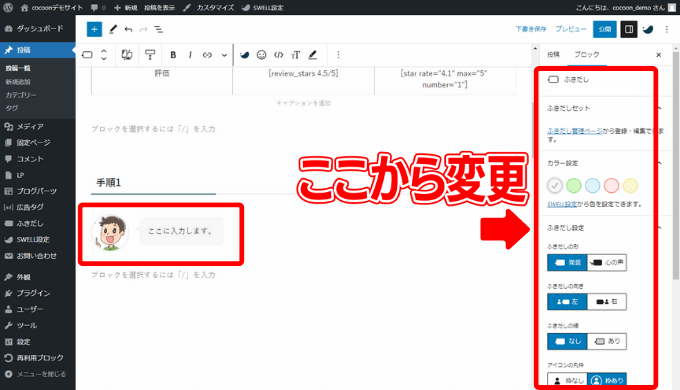Open ダッシュボード in the admin menu
Screen dimensions: 680x390
point(38,28)
